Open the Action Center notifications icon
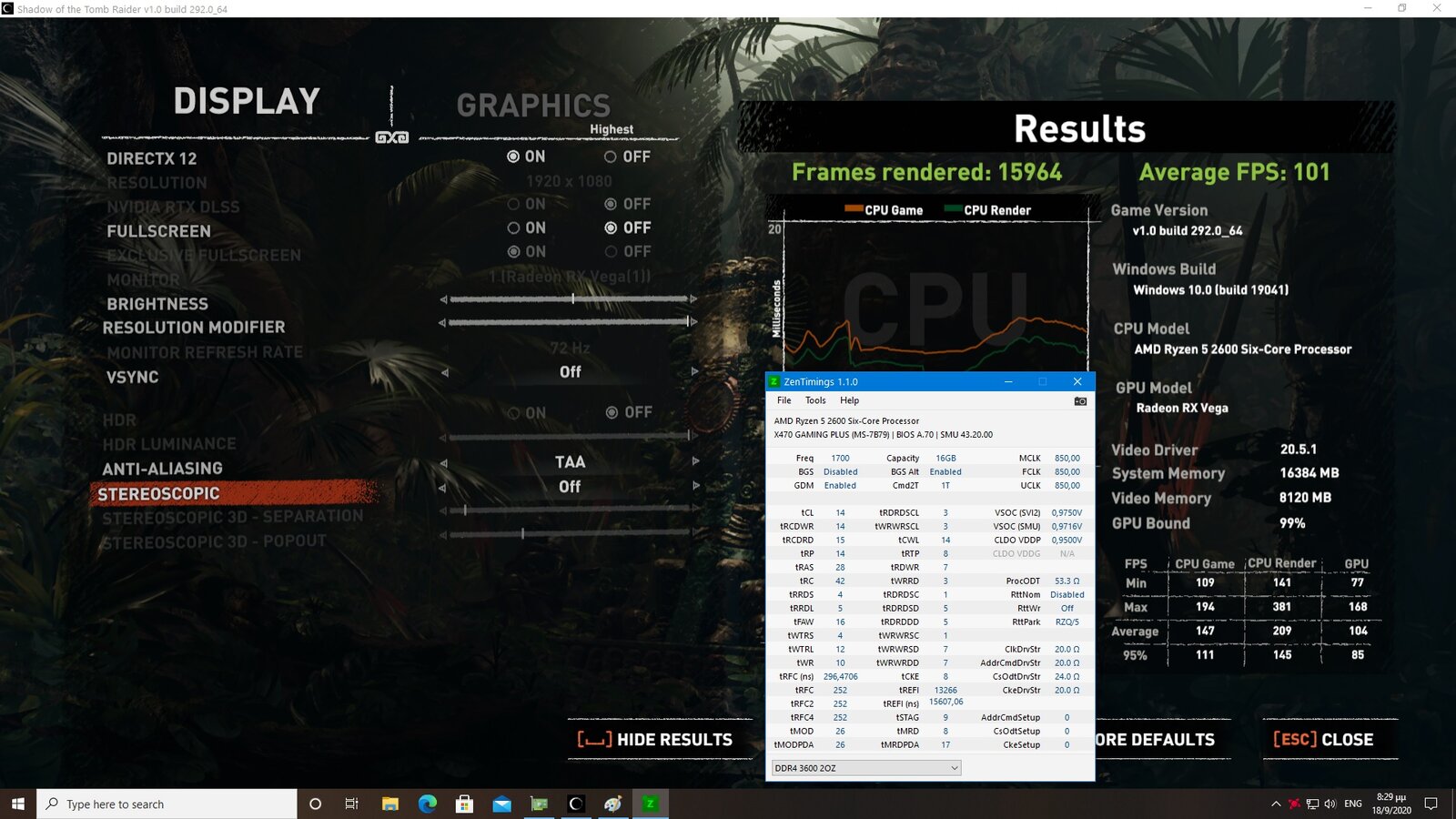The image size is (1456, 819). [1431, 804]
